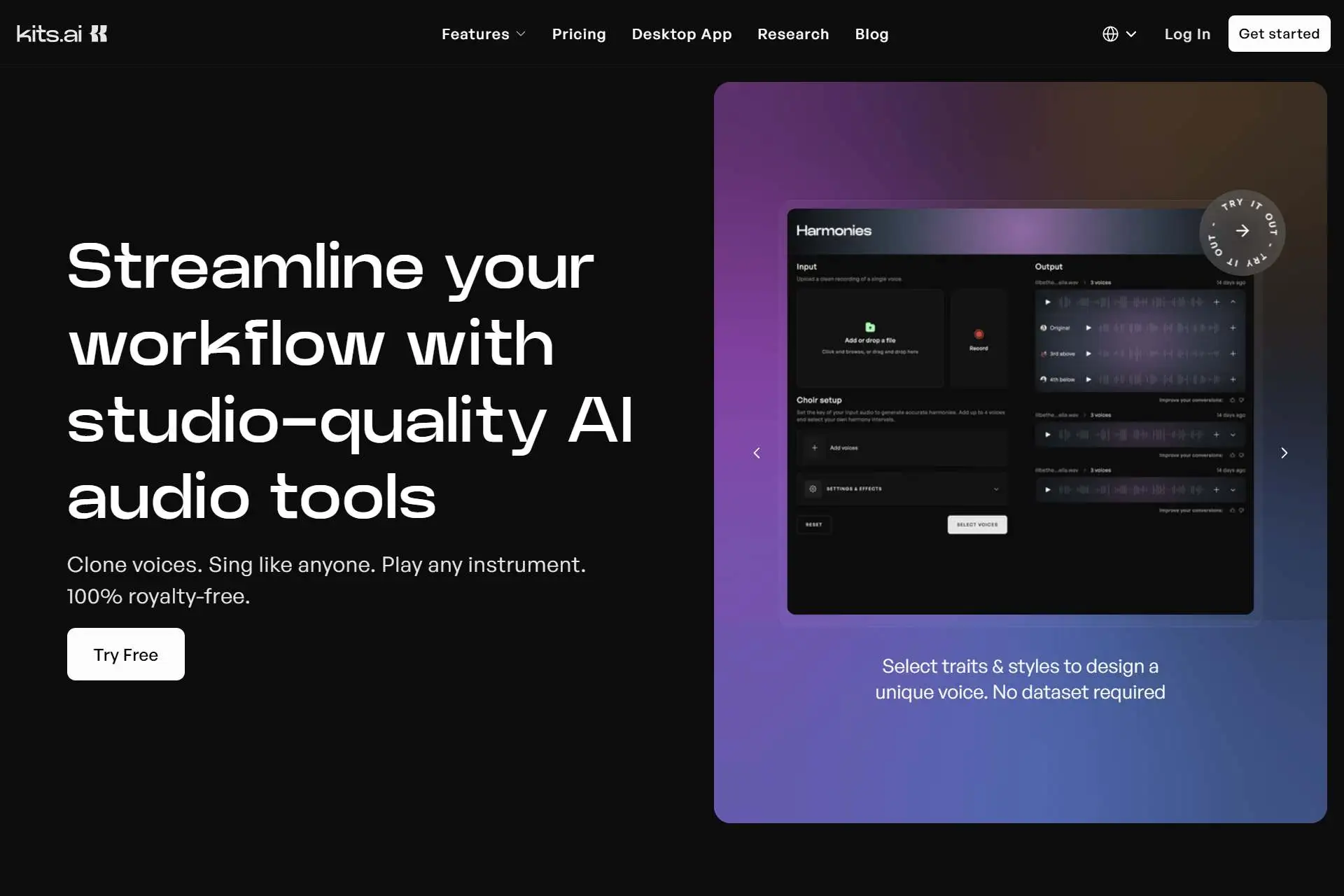Expand the language selector dropdown
1344x896 pixels.
1118,33
